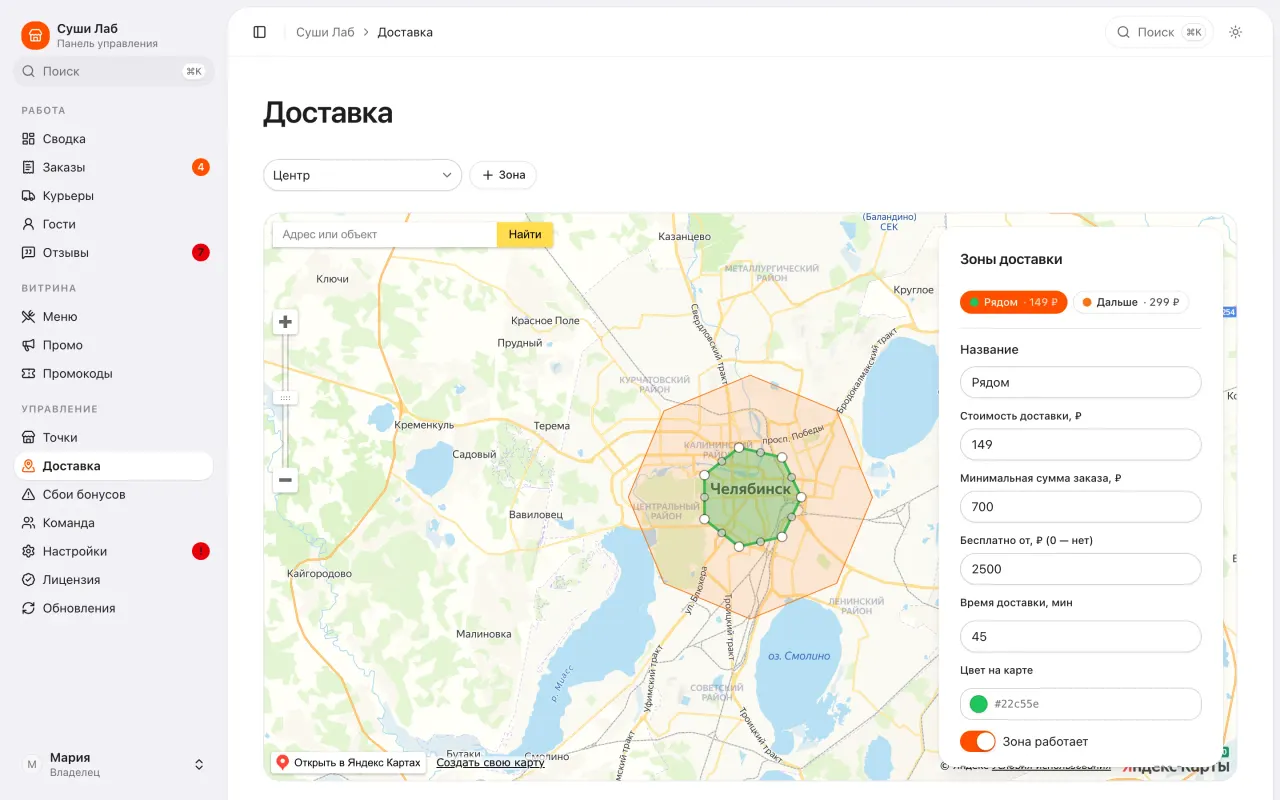Select the Рядом 149 ₽ zone chip
The width and height of the screenshot is (1280, 800).
1013,302
